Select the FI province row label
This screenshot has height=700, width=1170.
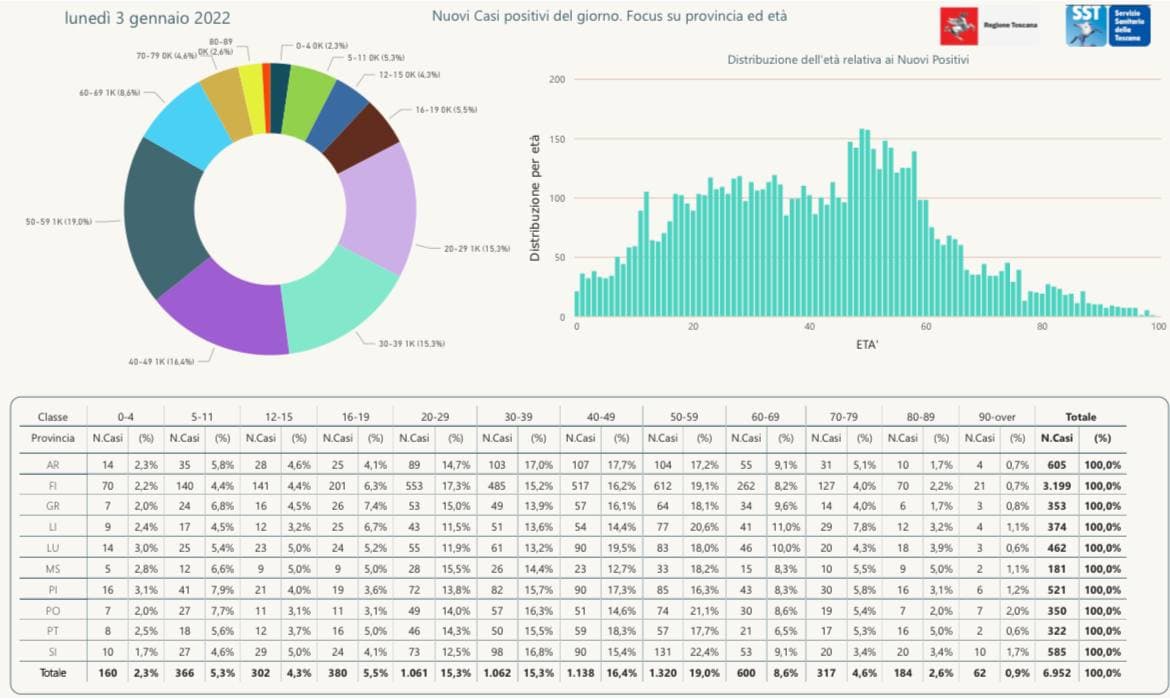pyautogui.click(x=52, y=486)
